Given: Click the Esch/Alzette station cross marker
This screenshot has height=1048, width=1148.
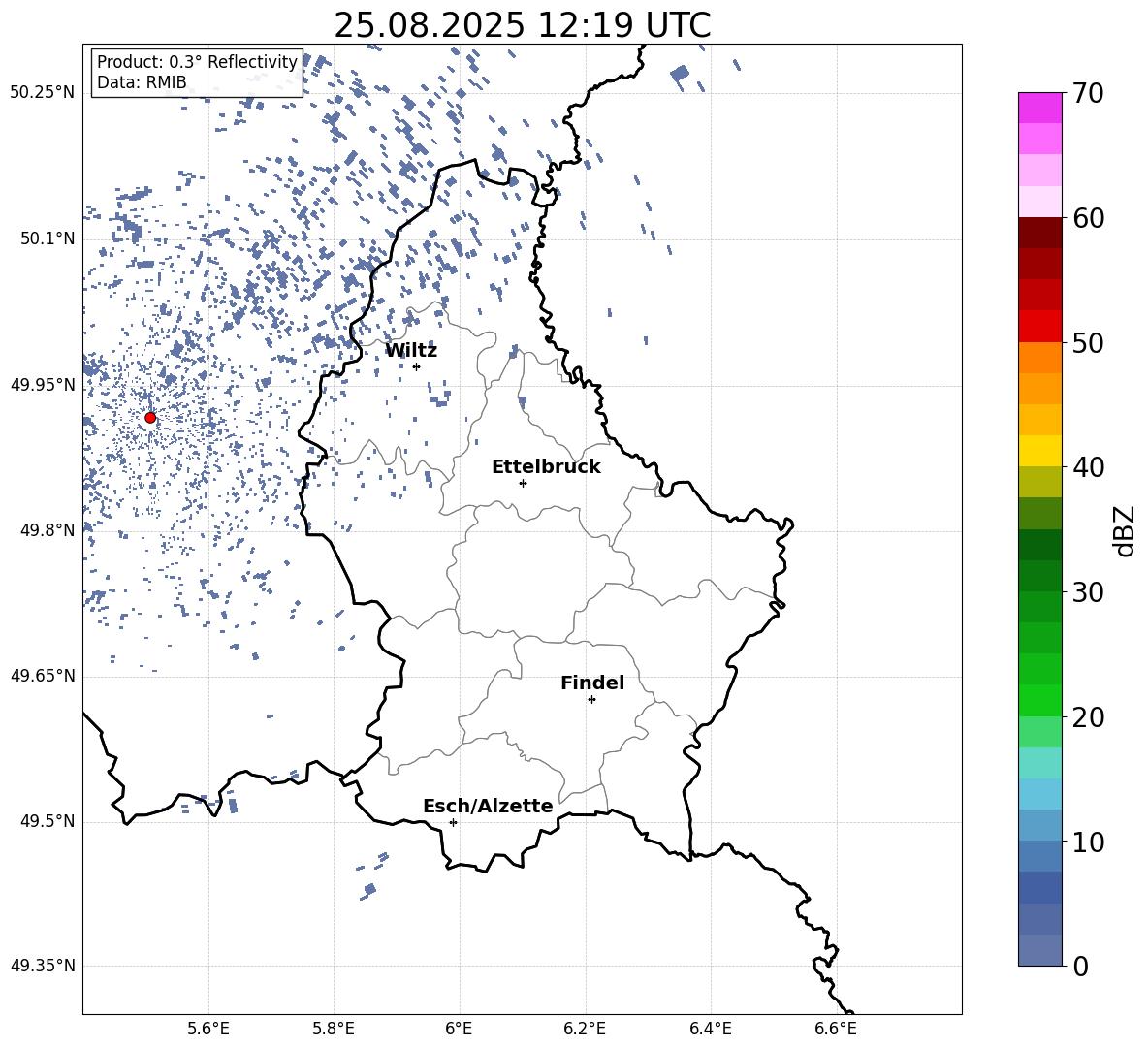Looking at the screenshot, I should [x=453, y=822].
